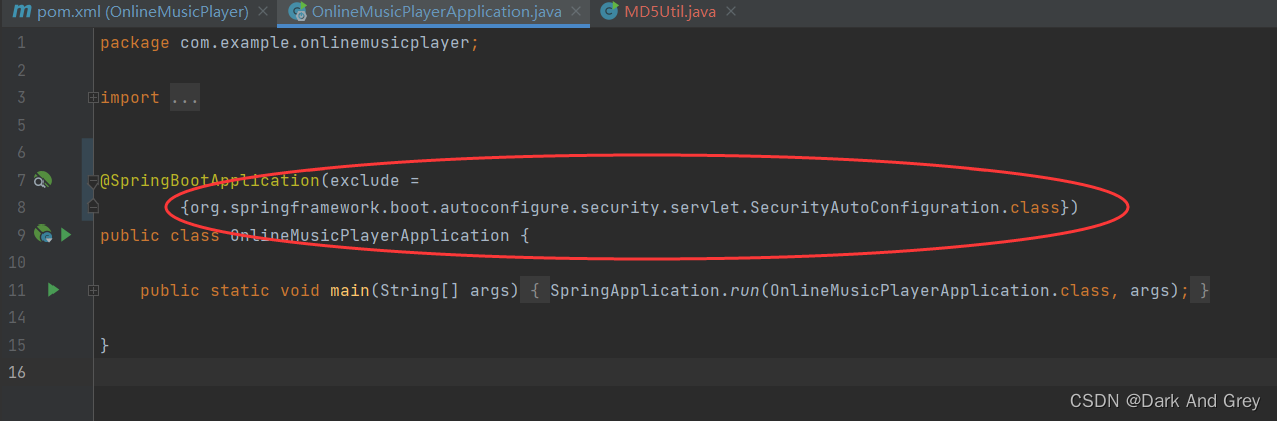Close the pom.xml (OnlineMusicPlayer) tab

click(x=262, y=12)
